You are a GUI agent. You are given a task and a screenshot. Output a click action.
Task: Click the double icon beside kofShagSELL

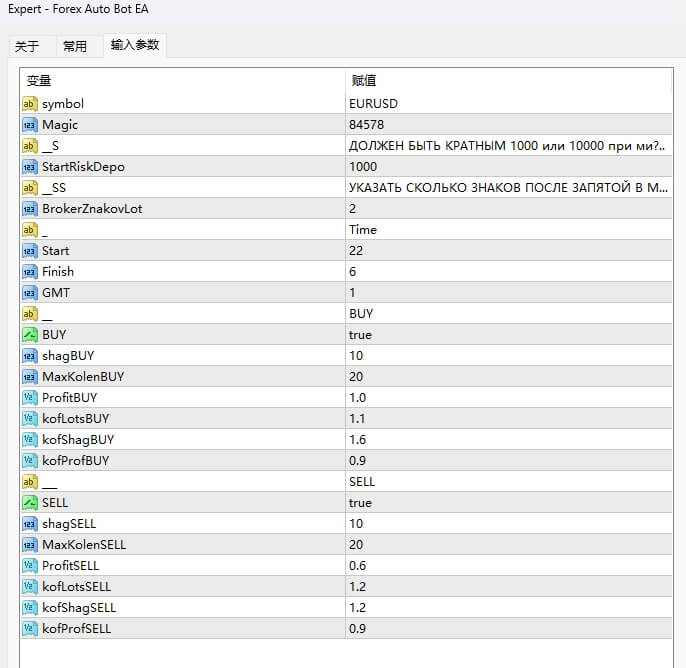tap(29, 608)
